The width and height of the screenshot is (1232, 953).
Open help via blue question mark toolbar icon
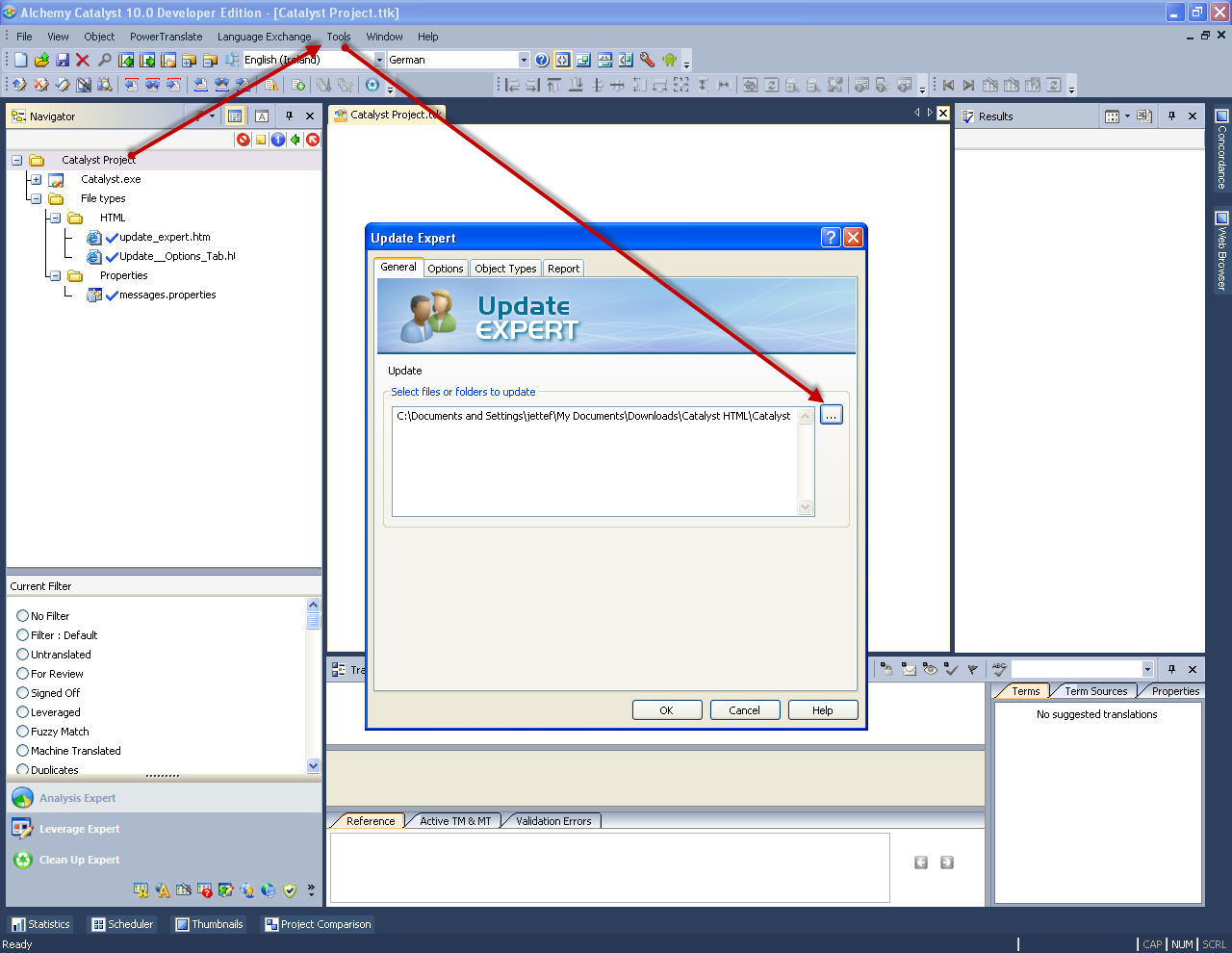pos(542,59)
